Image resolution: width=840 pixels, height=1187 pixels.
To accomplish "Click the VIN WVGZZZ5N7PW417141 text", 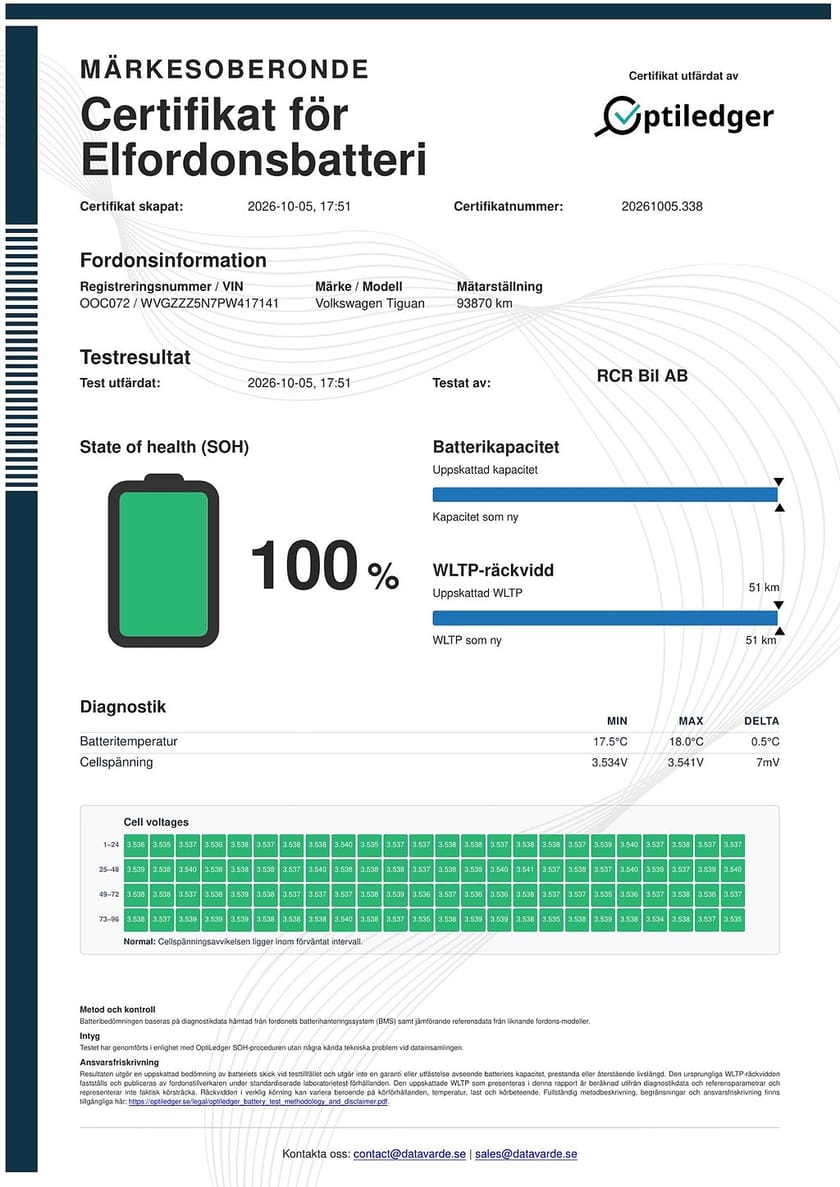I will click(x=210, y=303).
